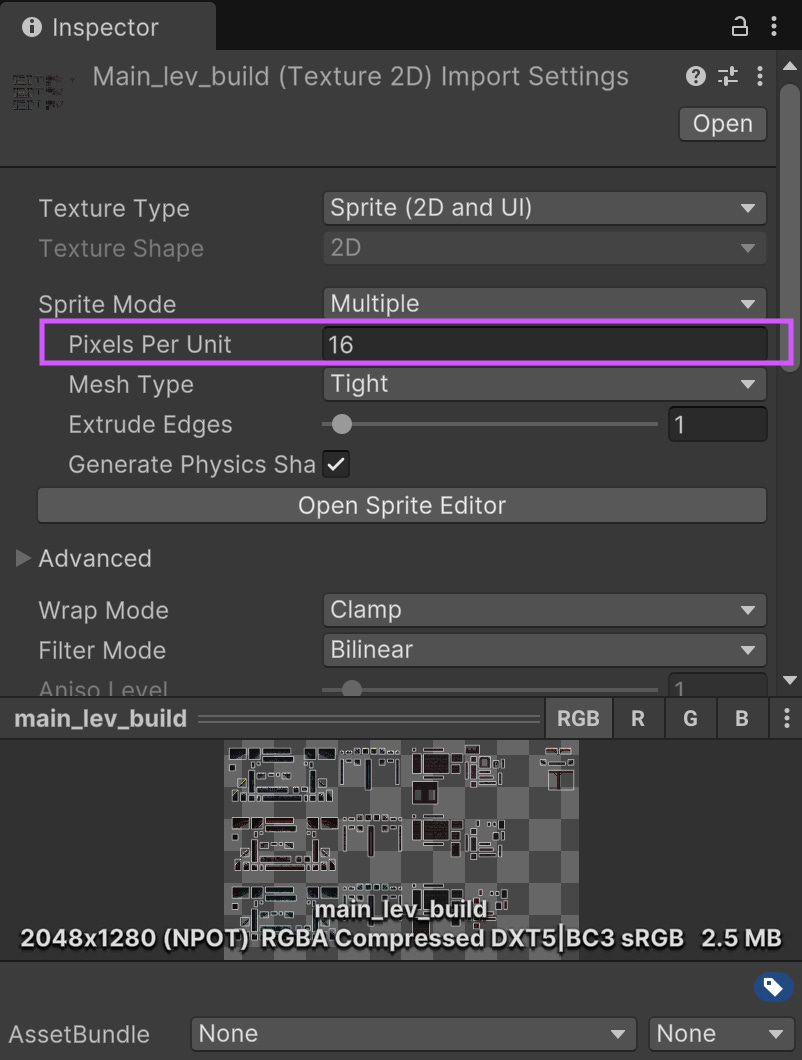The image size is (802, 1060).
Task: Open the preview panel three-dot menu
Action: pyautogui.click(x=786, y=718)
